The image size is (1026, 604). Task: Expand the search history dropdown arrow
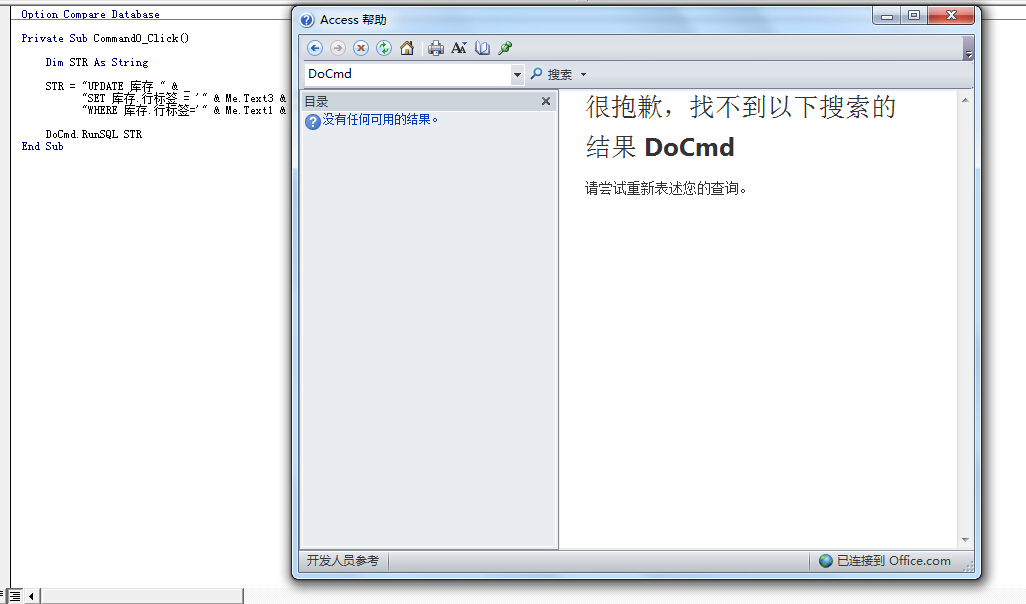coord(517,75)
